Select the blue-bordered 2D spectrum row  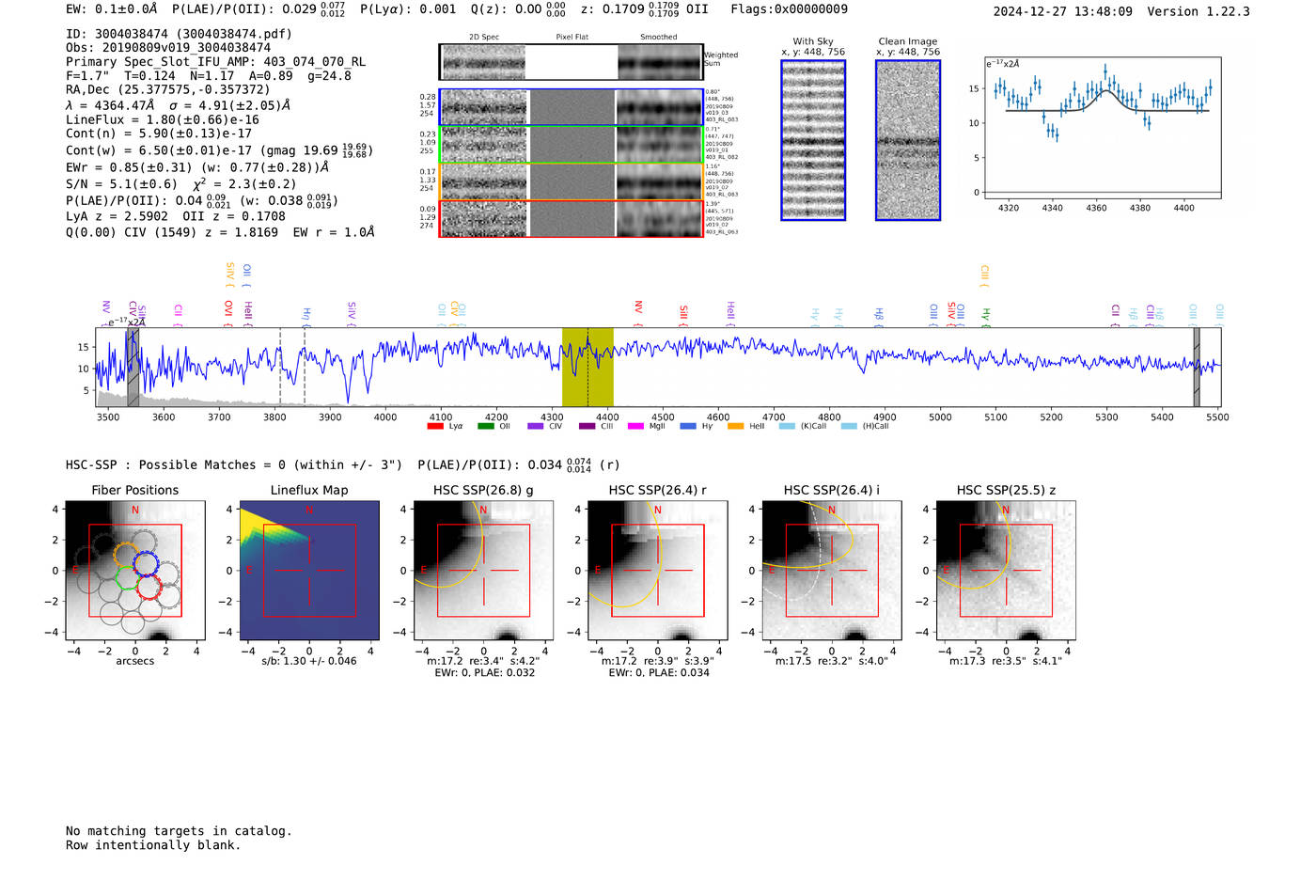tap(571, 107)
